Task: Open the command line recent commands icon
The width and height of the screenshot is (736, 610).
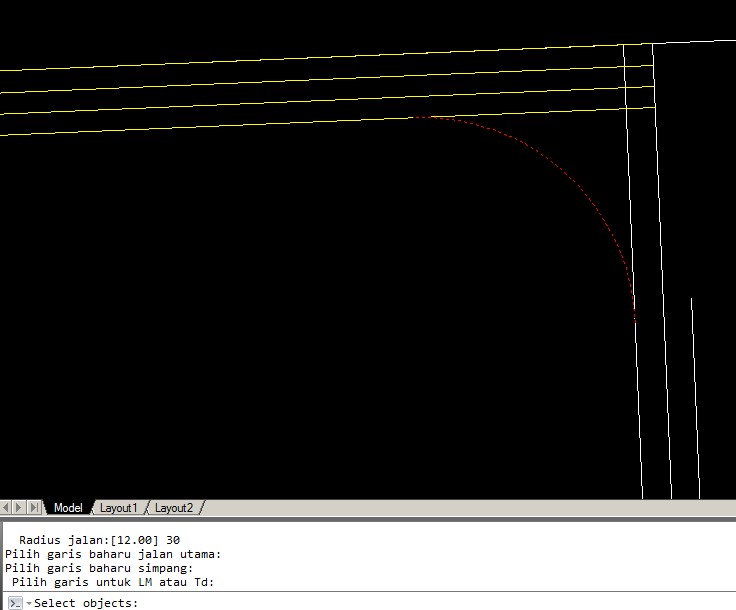Action: [15, 603]
